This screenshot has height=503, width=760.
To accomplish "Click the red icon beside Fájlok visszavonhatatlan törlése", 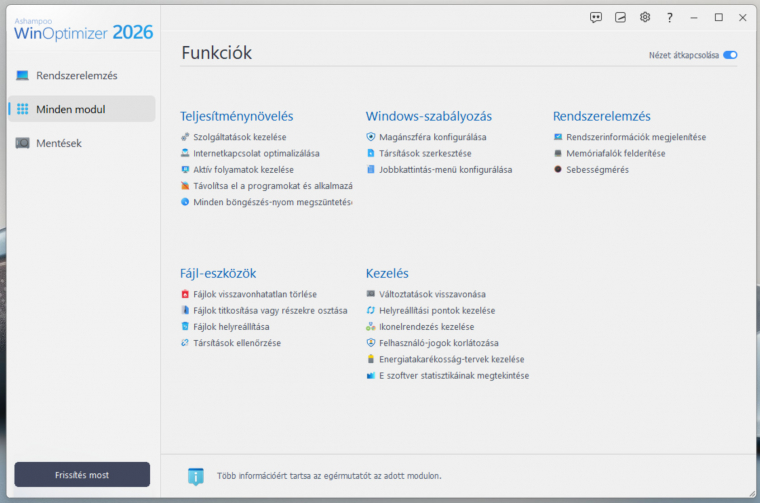I will 185,294.
